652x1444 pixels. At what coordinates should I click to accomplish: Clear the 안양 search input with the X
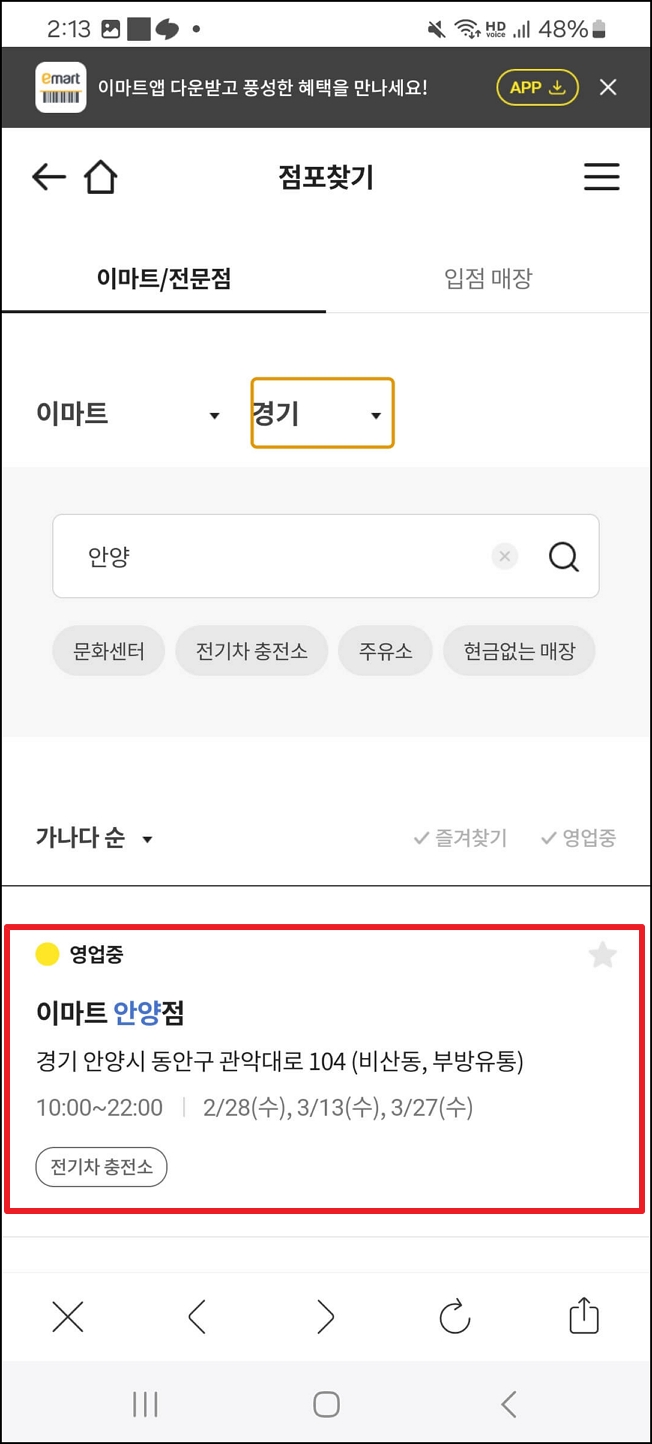[x=505, y=557]
